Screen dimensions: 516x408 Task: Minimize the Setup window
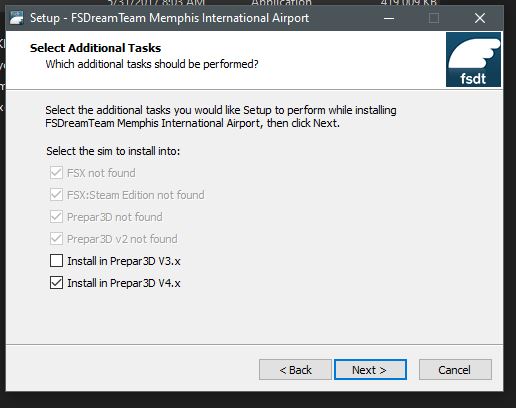point(389,18)
